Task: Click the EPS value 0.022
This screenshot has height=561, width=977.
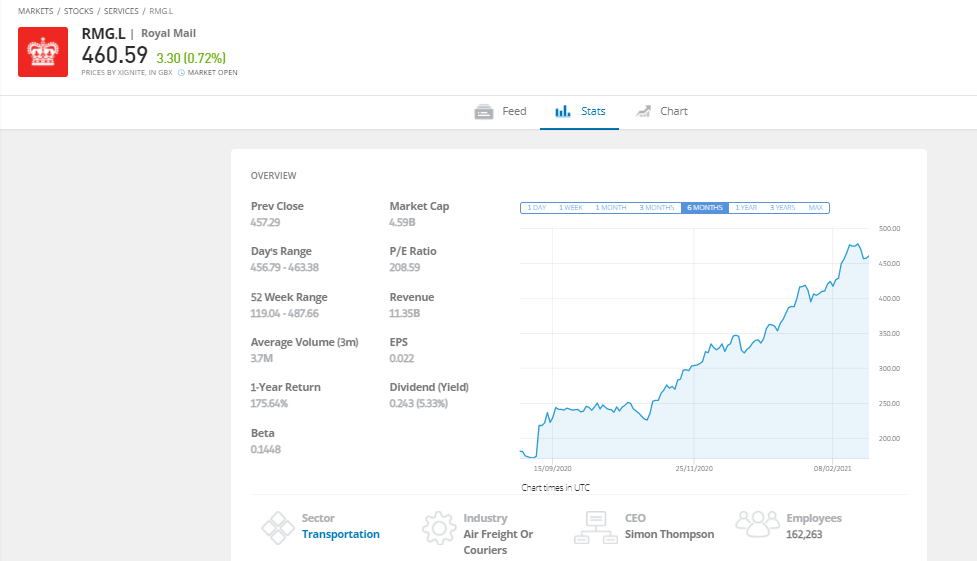Action: (402, 358)
